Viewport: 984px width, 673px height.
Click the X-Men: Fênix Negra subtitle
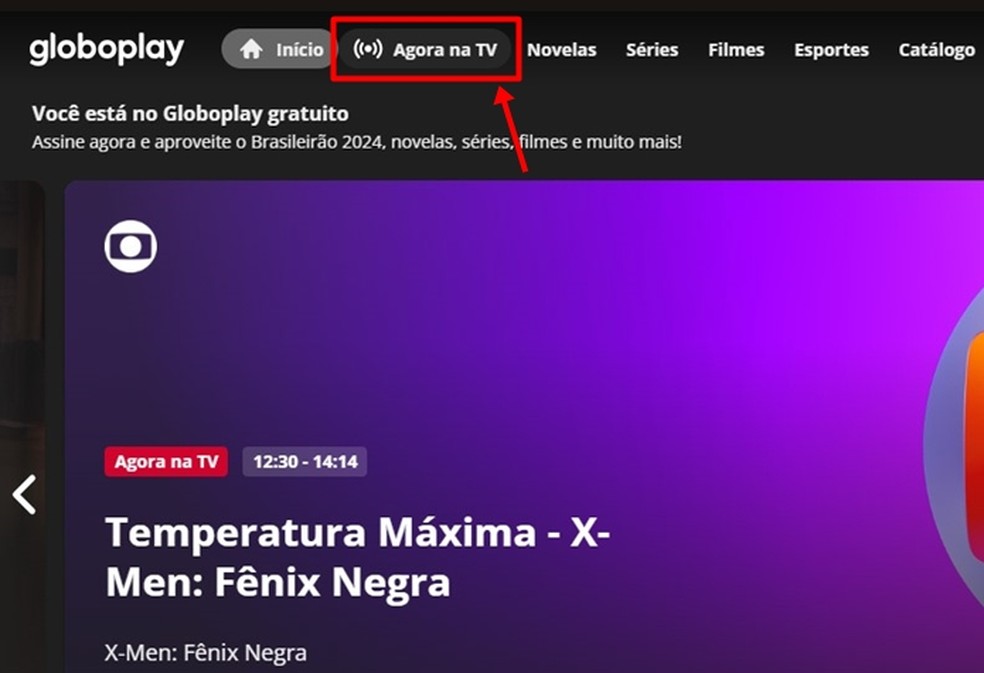(206, 653)
